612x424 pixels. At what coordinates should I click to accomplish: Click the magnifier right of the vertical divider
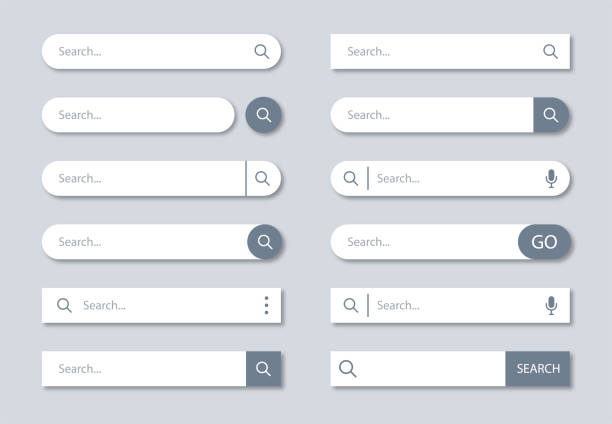[x=263, y=178]
